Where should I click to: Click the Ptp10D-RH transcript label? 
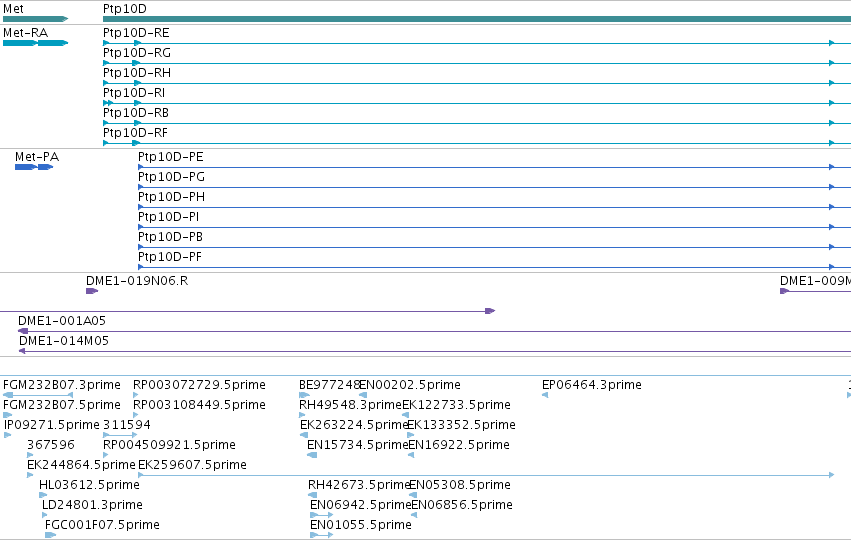137,73
